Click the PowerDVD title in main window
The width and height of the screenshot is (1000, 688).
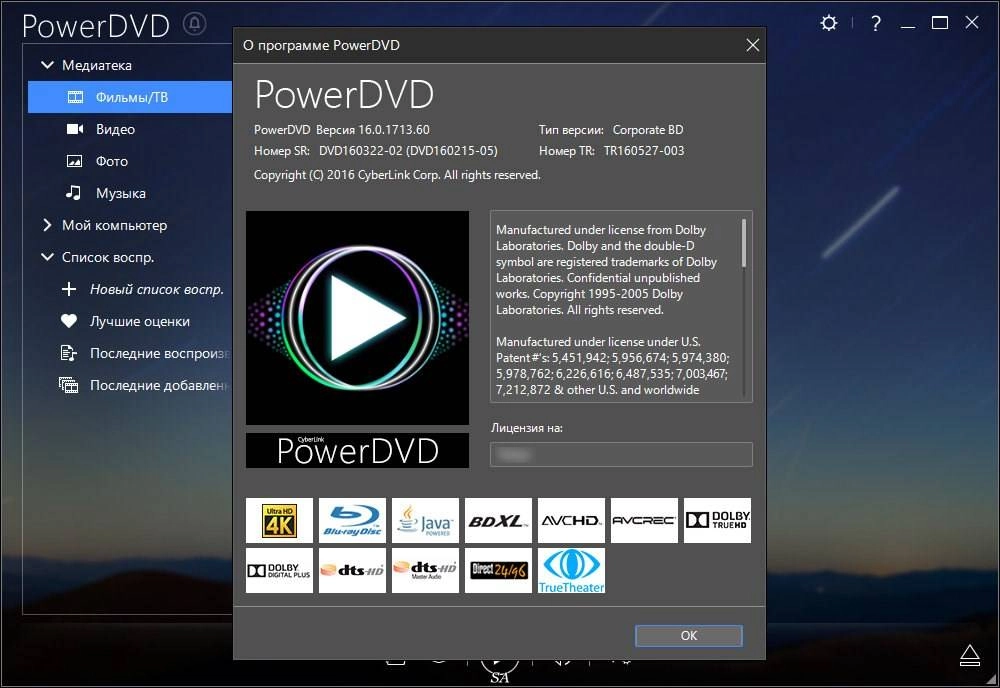point(96,26)
